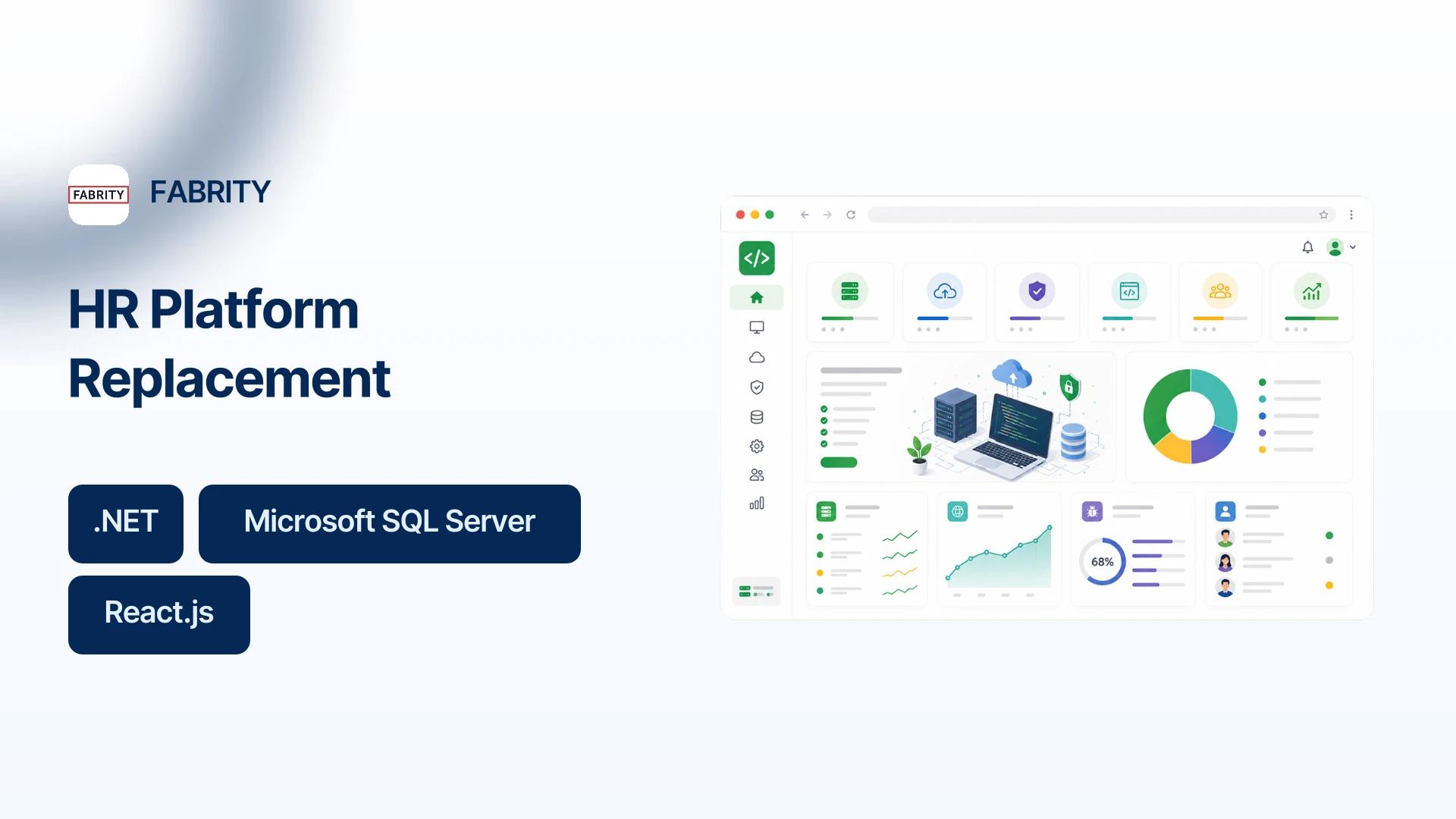Viewport: 1456px width, 819px height.
Task: Click the third user avatar in the users list
Action: point(1225,586)
